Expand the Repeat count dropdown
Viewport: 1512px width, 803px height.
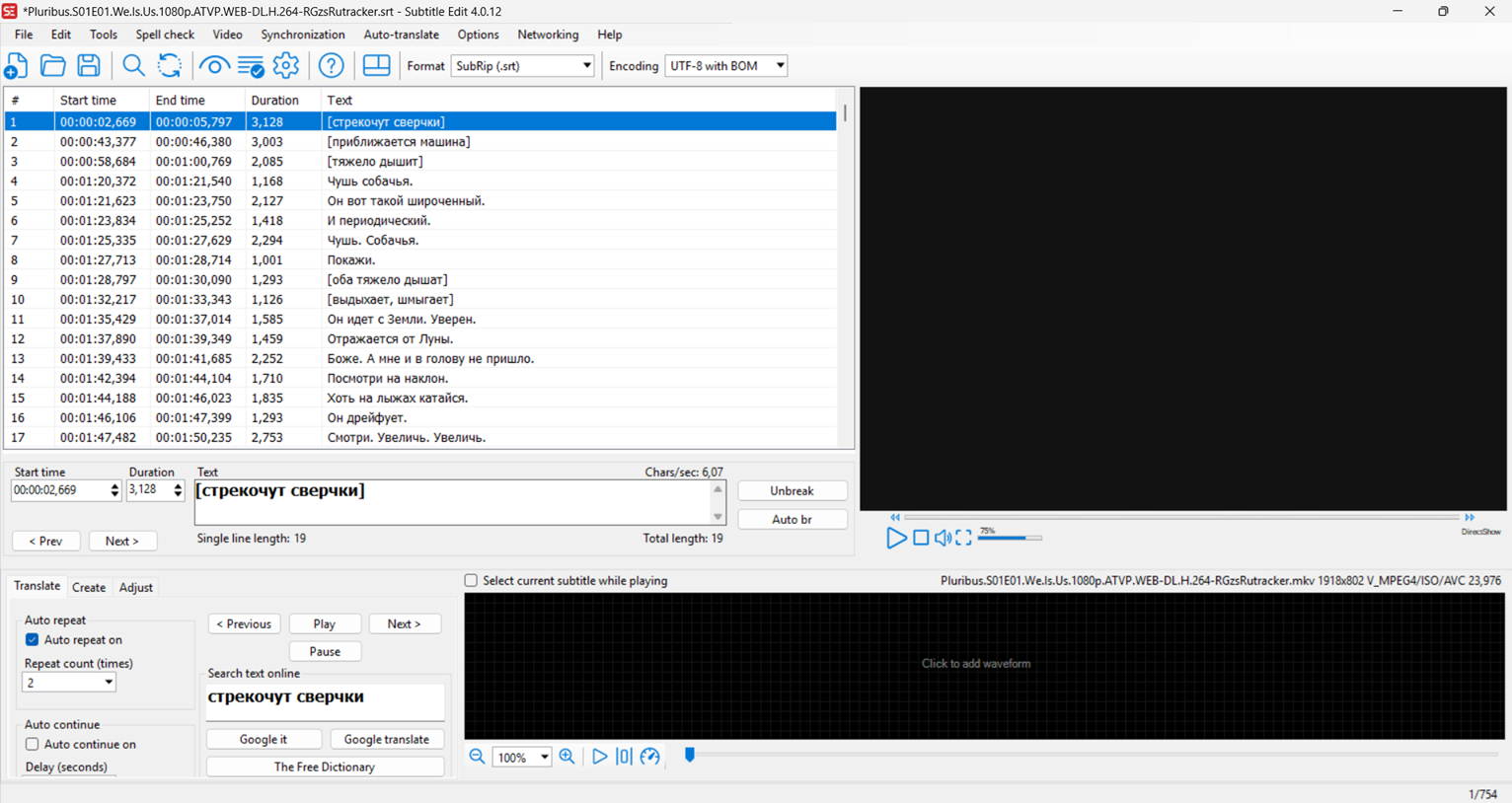pos(108,683)
